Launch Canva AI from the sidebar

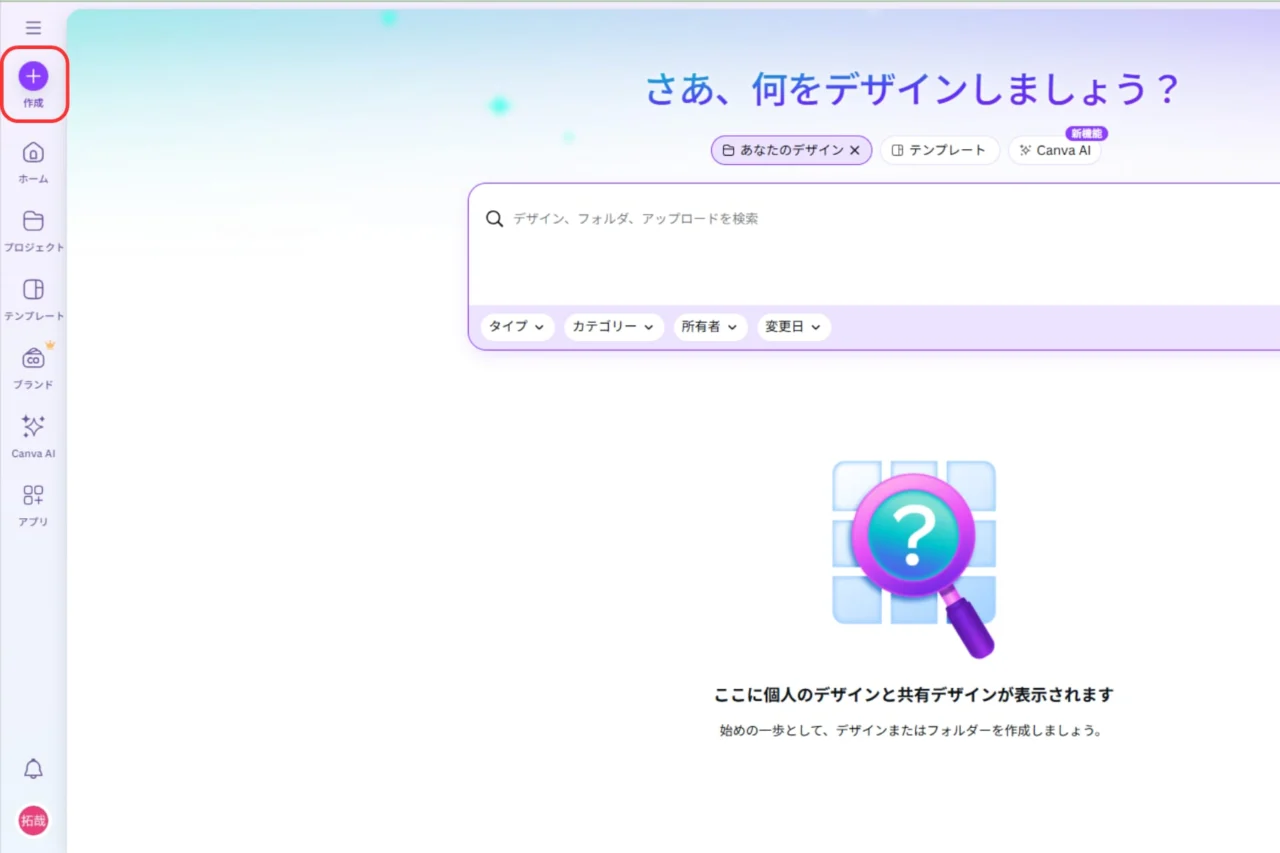(x=33, y=427)
